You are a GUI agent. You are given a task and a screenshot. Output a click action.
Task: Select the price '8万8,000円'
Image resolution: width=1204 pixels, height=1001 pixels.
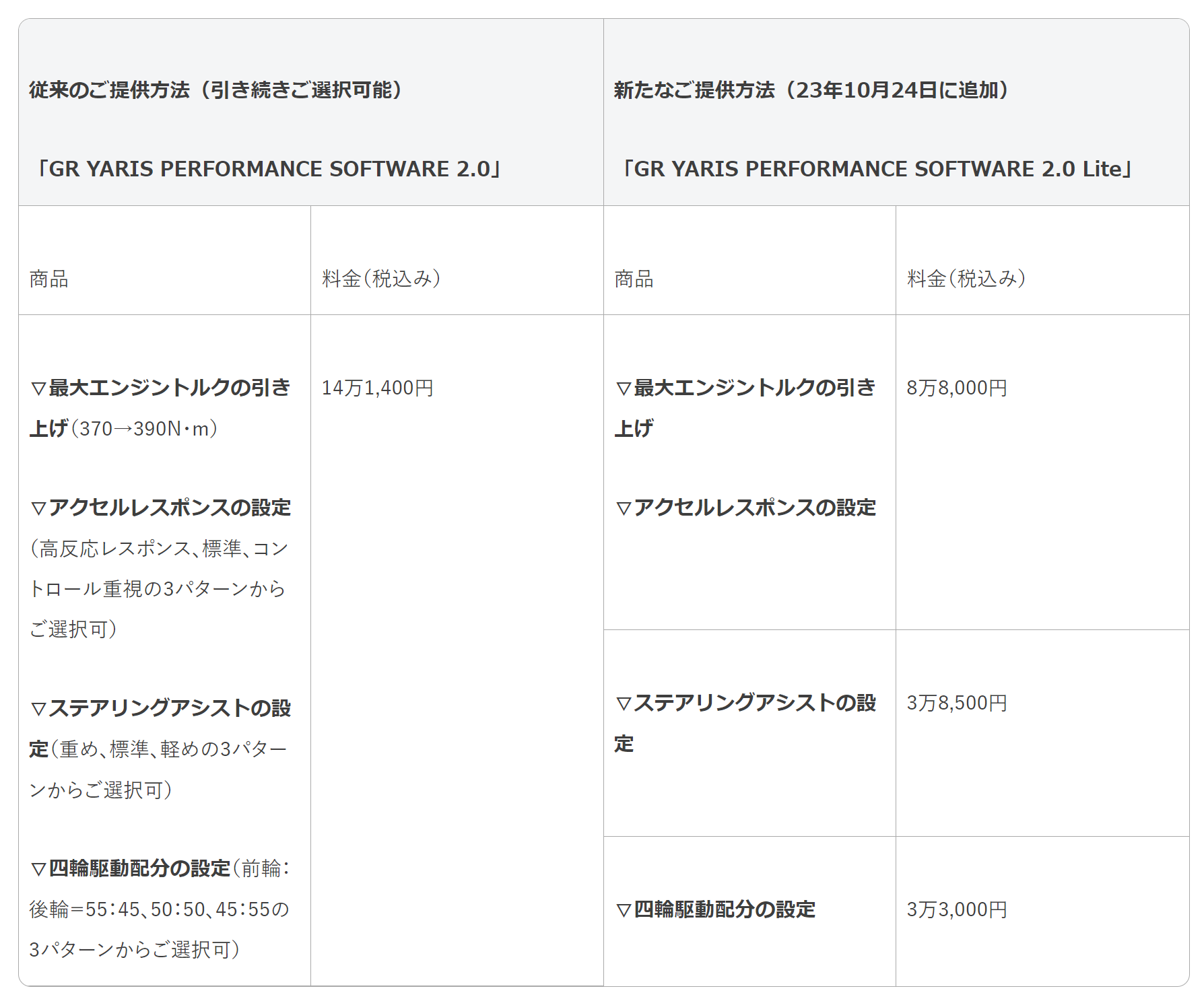[958, 388]
